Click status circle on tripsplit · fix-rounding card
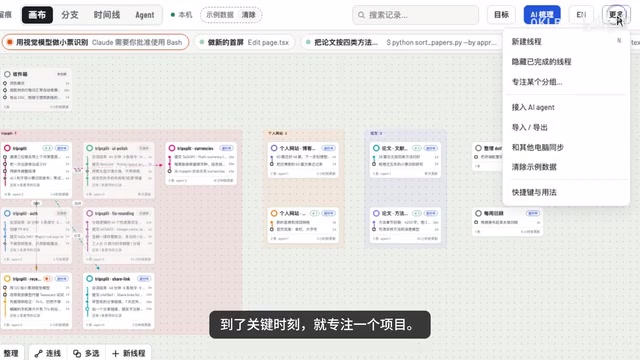640x360 pixels. point(89,213)
